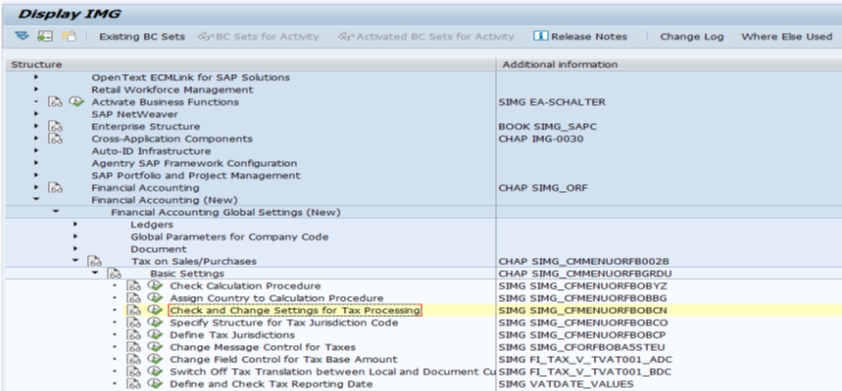This screenshot has width=842, height=391.
Task: Open documentation icon for Financial Accounting
Action: tap(55, 188)
